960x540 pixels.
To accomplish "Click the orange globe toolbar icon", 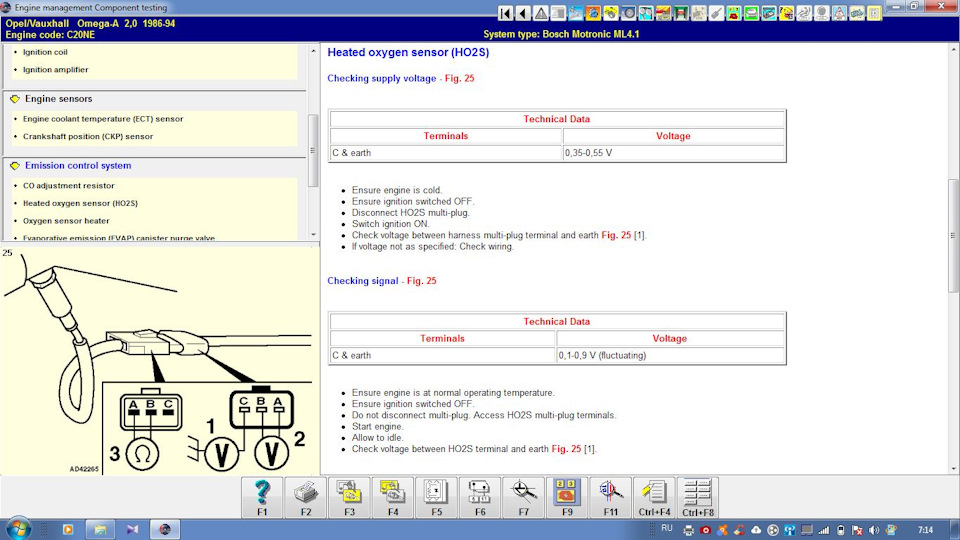I will pos(593,13).
